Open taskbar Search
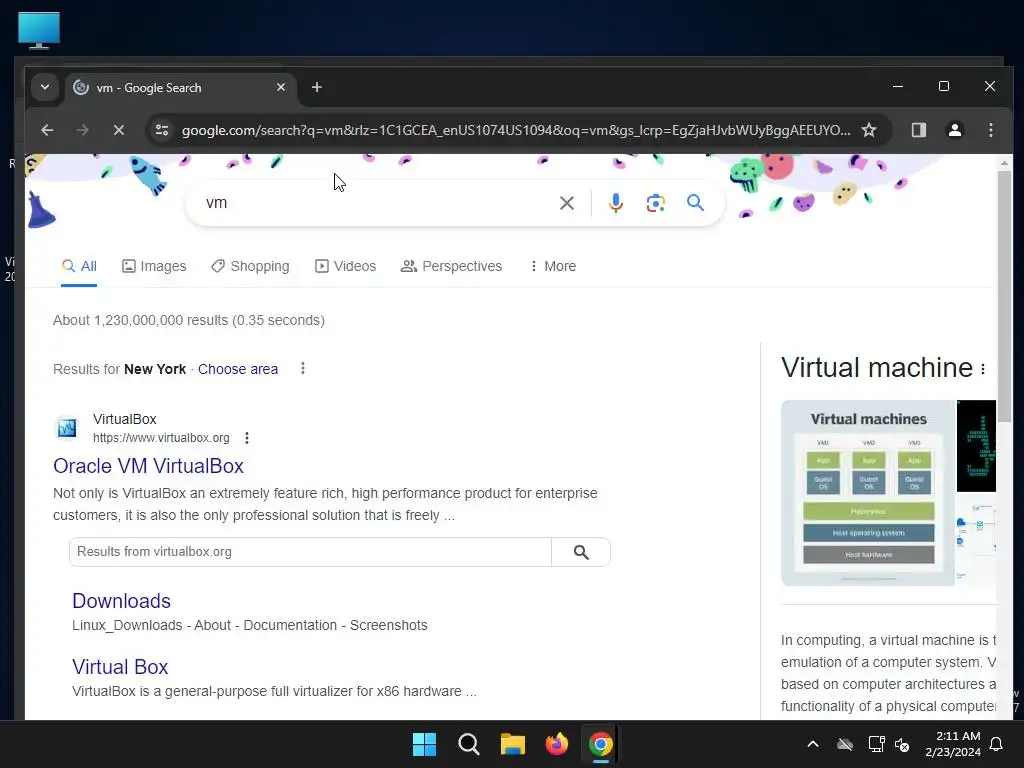The width and height of the screenshot is (1024, 768). (468, 744)
